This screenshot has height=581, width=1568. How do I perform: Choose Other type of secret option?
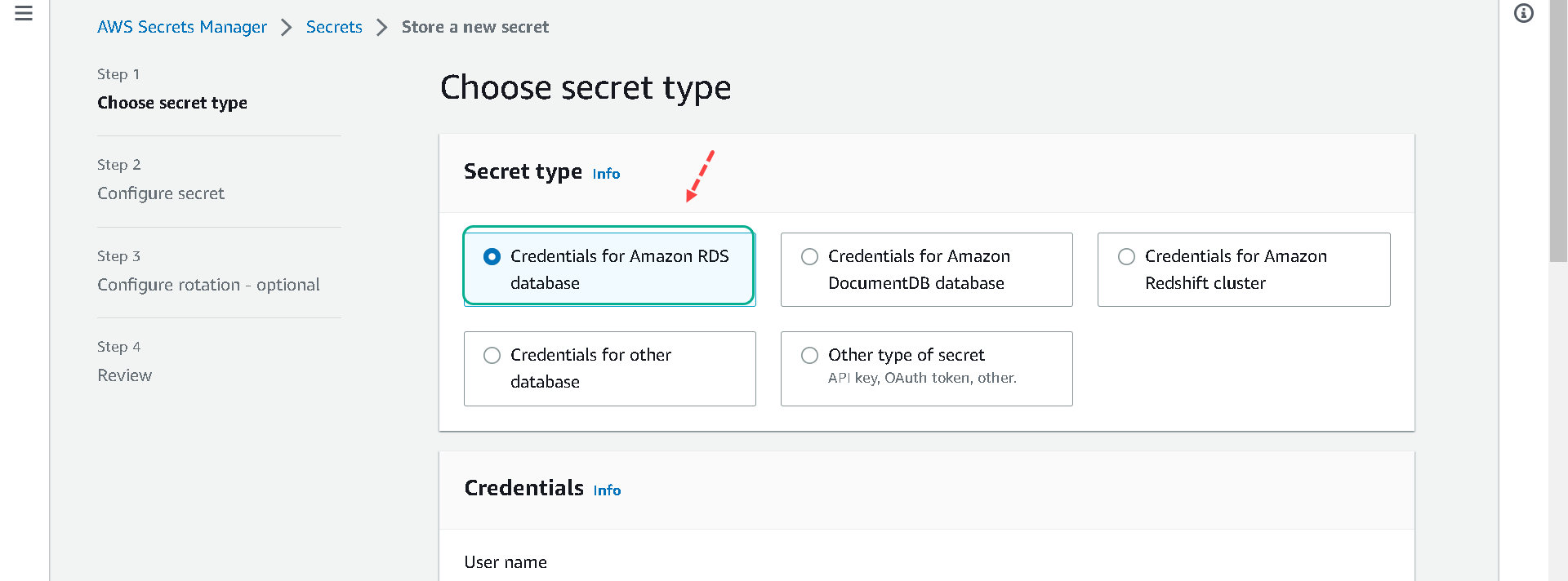[x=926, y=368]
